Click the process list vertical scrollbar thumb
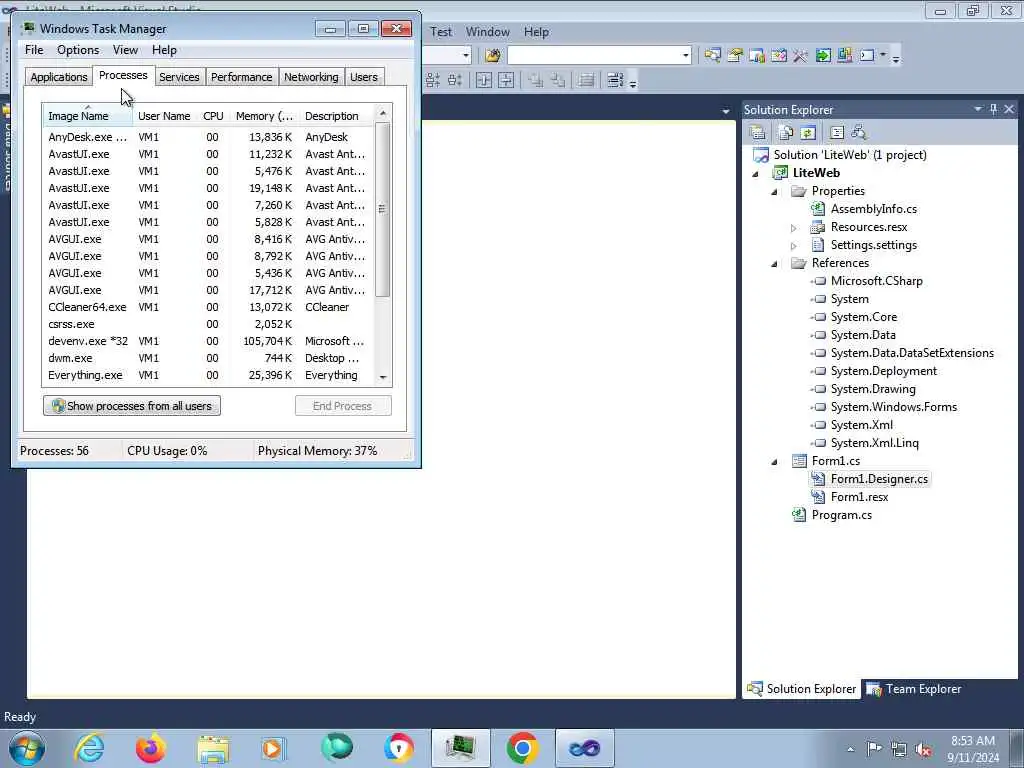This screenshot has width=1024, height=768. [383, 209]
